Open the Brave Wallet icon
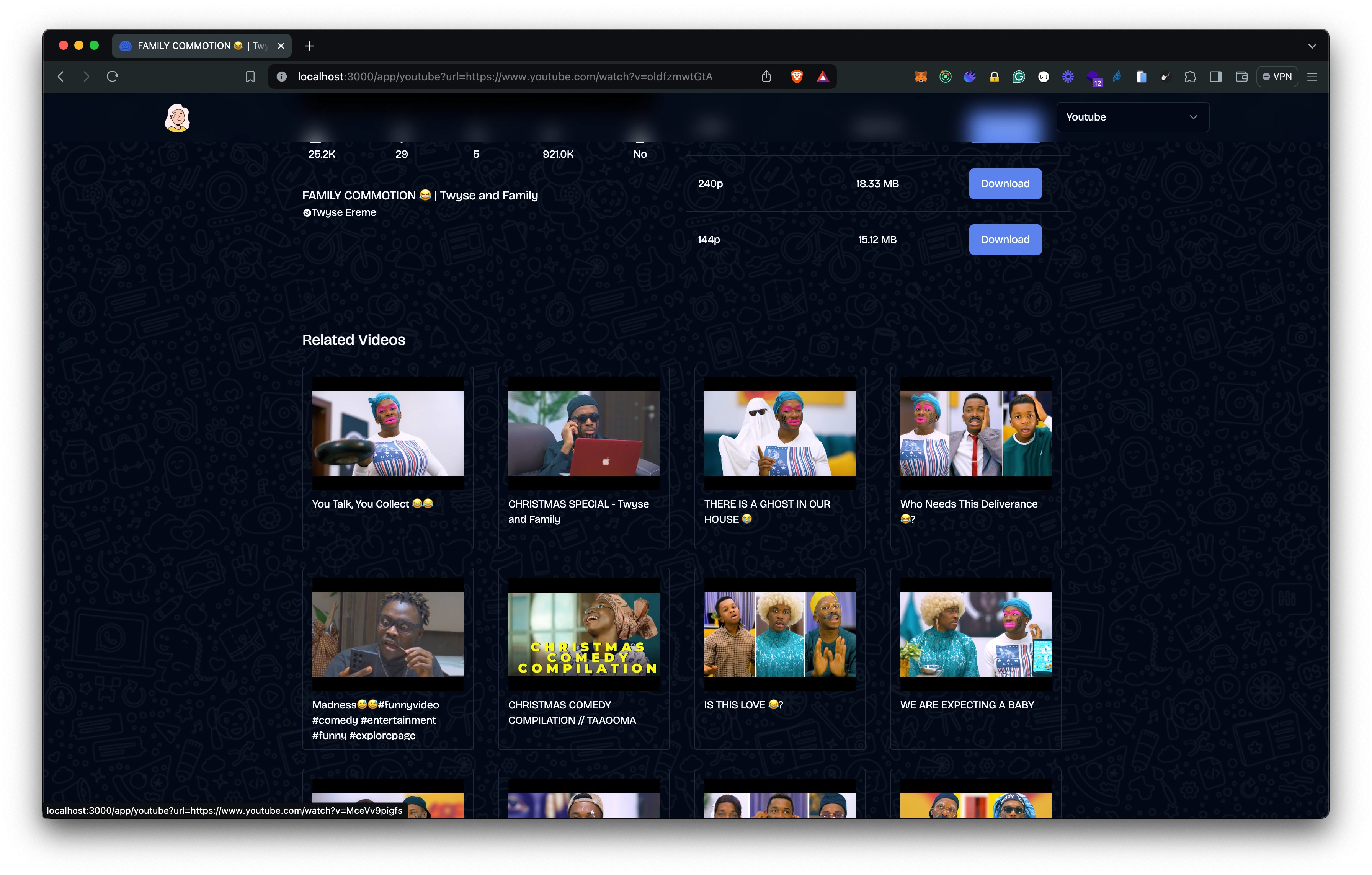 (x=1241, y=77)
